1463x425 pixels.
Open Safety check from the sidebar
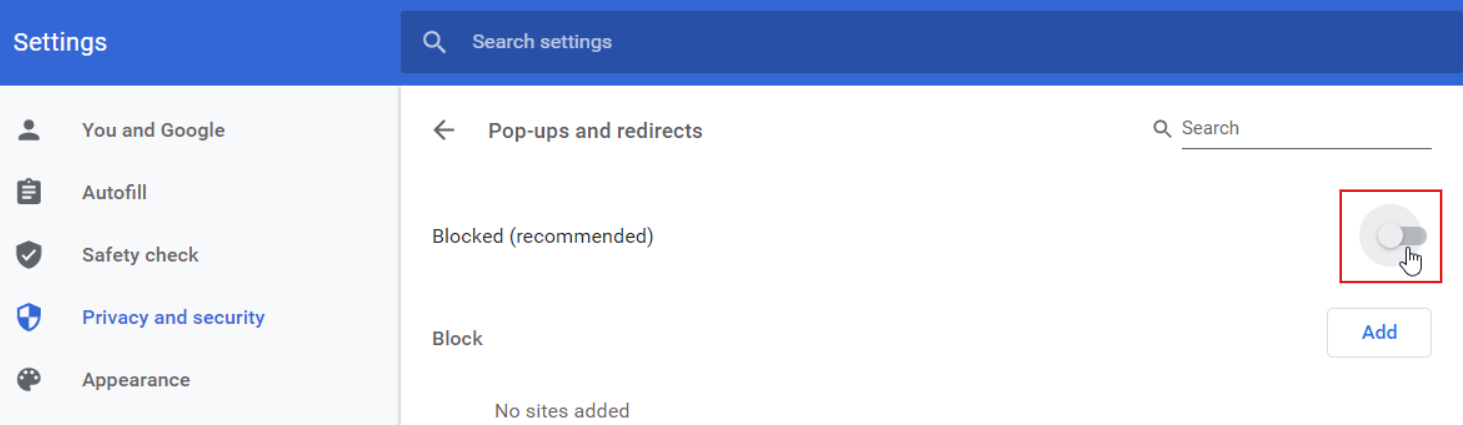pyautogui.click(x=140, y=255)
